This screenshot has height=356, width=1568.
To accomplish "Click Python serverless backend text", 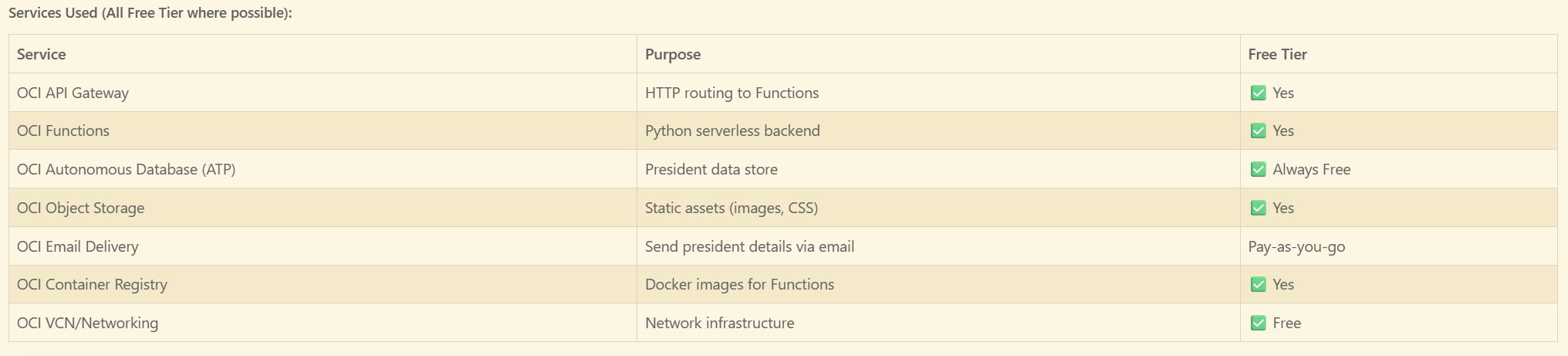I will [732, 131].
